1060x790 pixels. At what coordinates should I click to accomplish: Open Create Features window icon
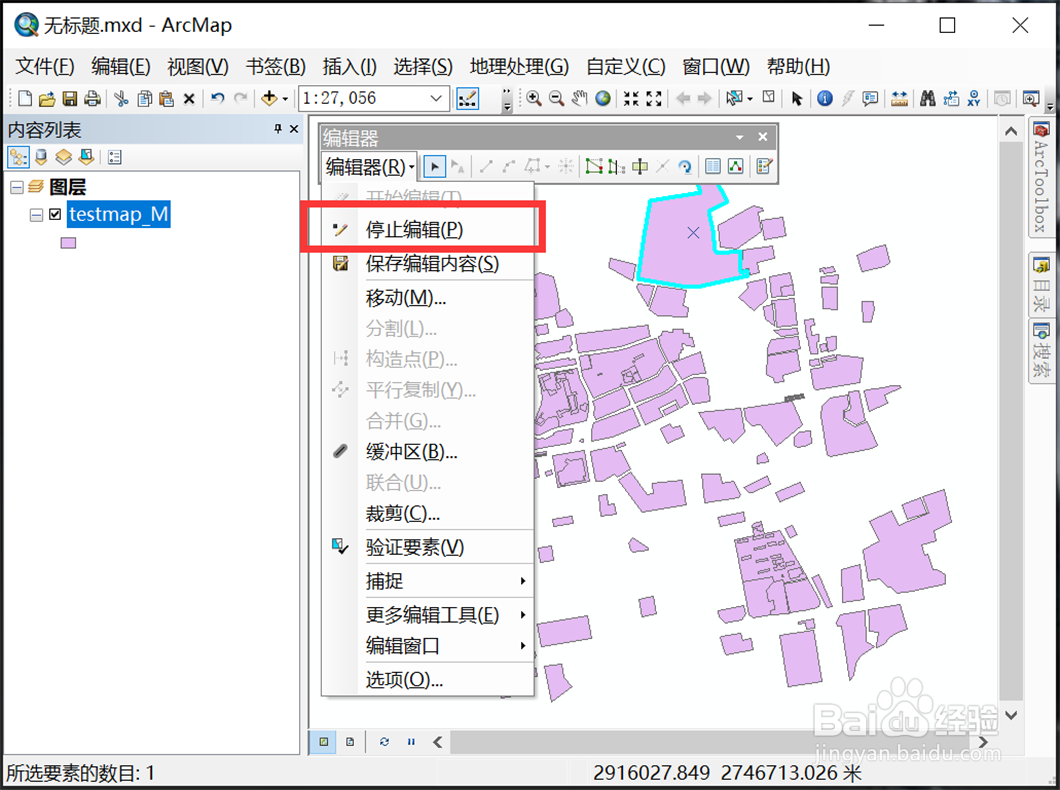(765, 166)
